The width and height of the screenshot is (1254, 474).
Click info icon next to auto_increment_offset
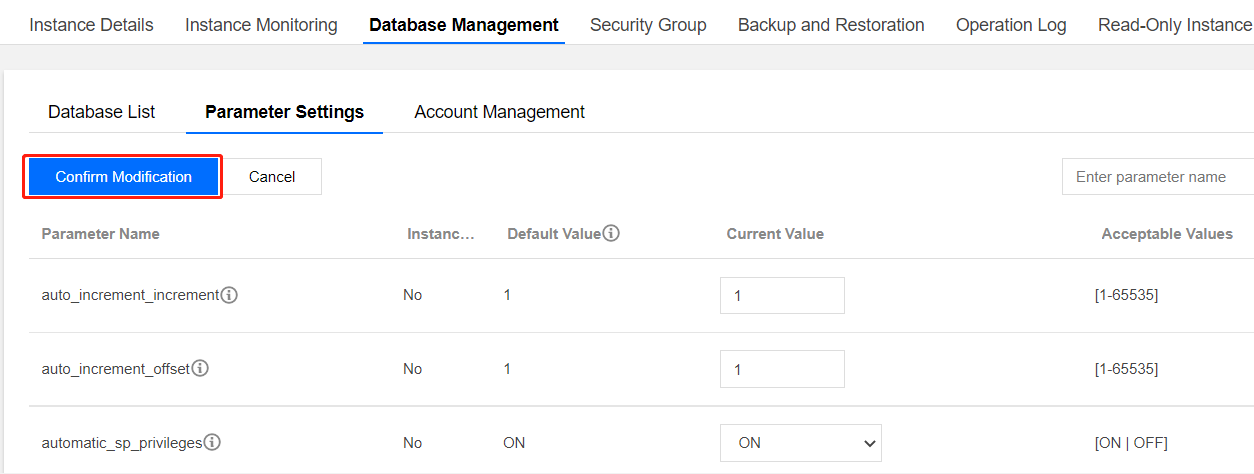200,369
